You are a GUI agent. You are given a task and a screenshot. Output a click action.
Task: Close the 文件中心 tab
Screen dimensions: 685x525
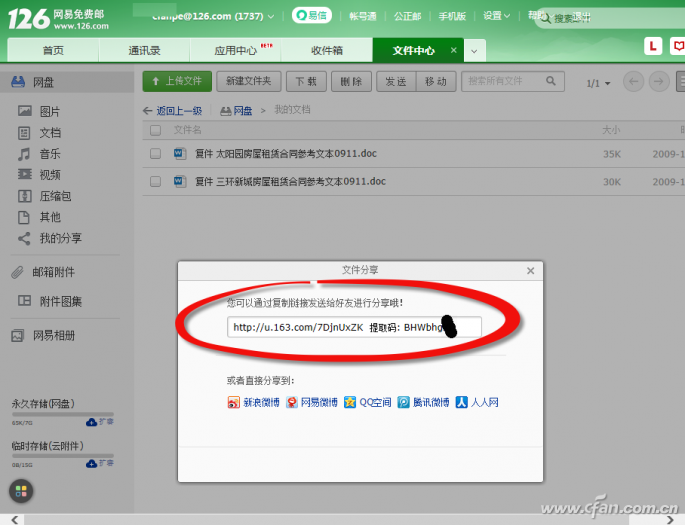(x=453, y=50)
